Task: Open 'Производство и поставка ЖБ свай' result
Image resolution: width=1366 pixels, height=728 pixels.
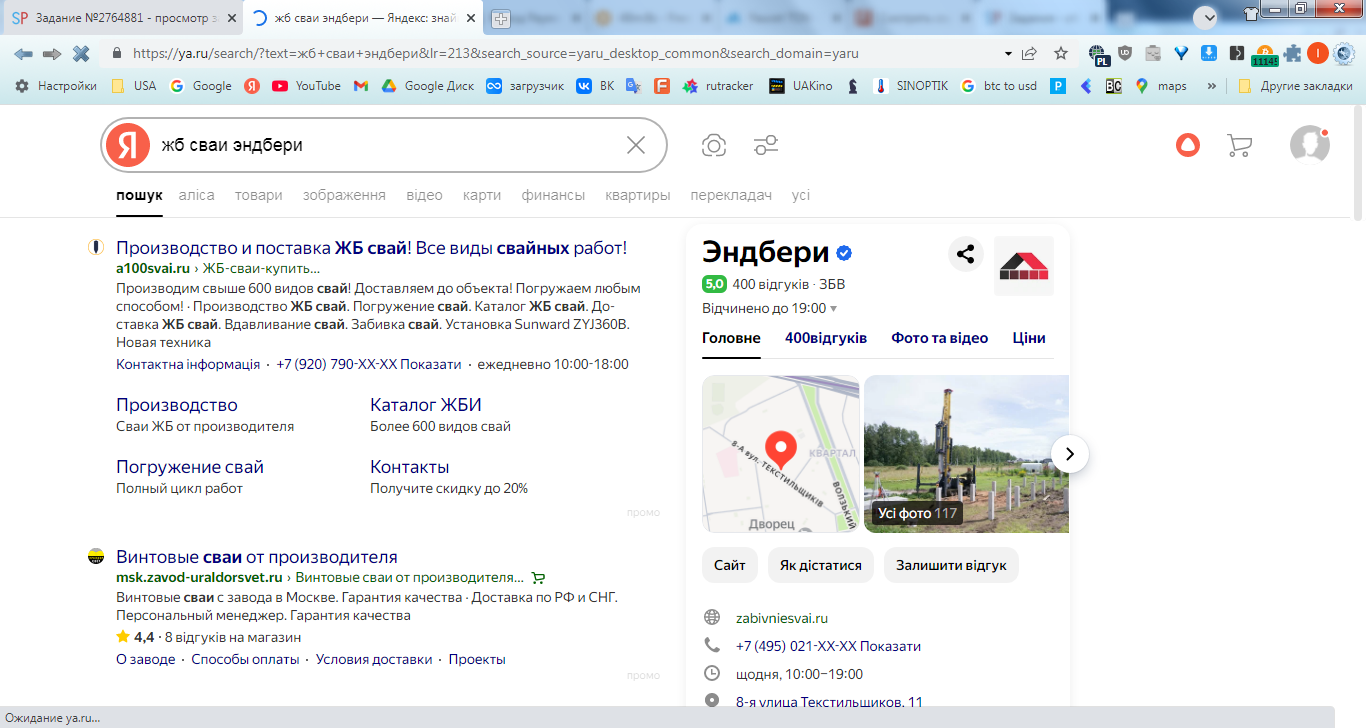Action: point(372,248)
